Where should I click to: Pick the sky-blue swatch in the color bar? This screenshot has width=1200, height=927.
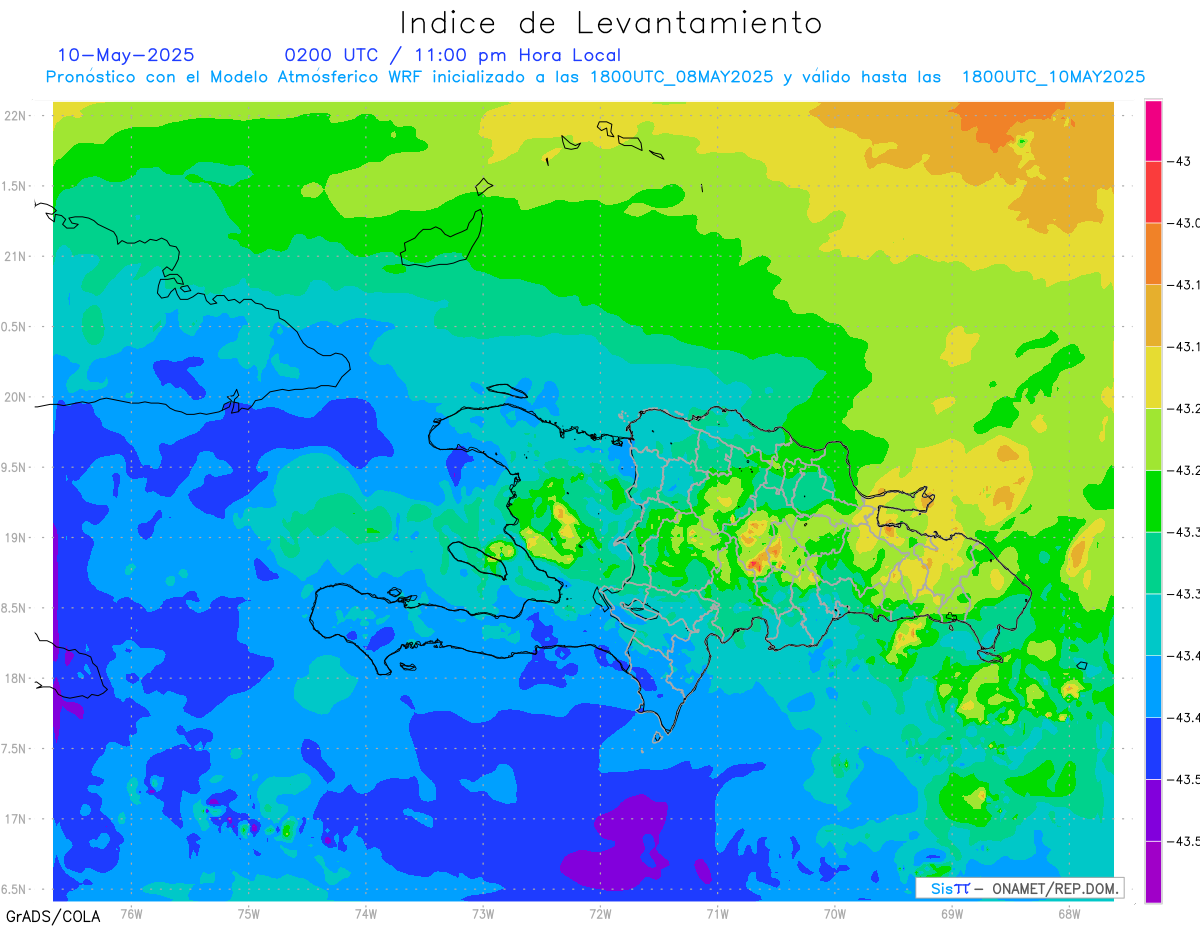(x=1153, y=685)
